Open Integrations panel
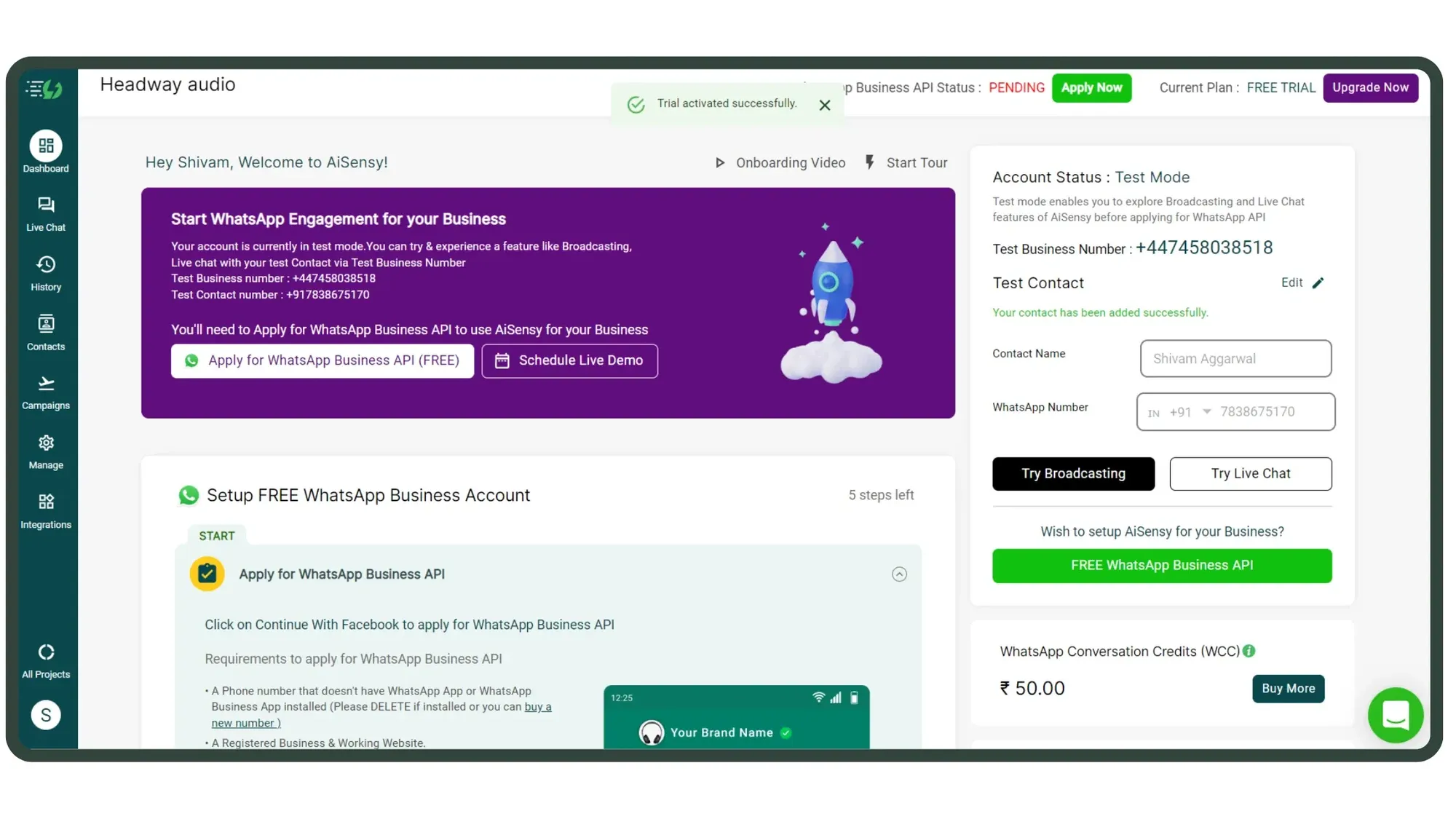This screenshot has height=819, width=1456. tap(45, 510)
